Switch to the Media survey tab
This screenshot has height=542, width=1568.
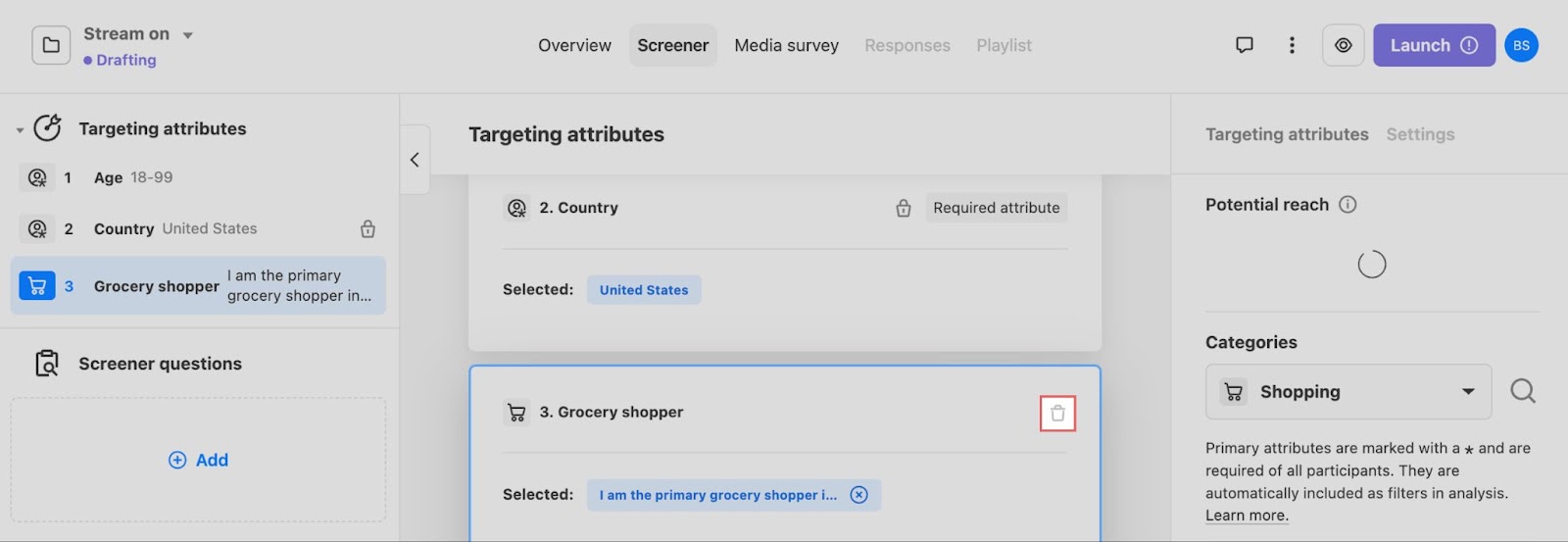click(786, 45)
